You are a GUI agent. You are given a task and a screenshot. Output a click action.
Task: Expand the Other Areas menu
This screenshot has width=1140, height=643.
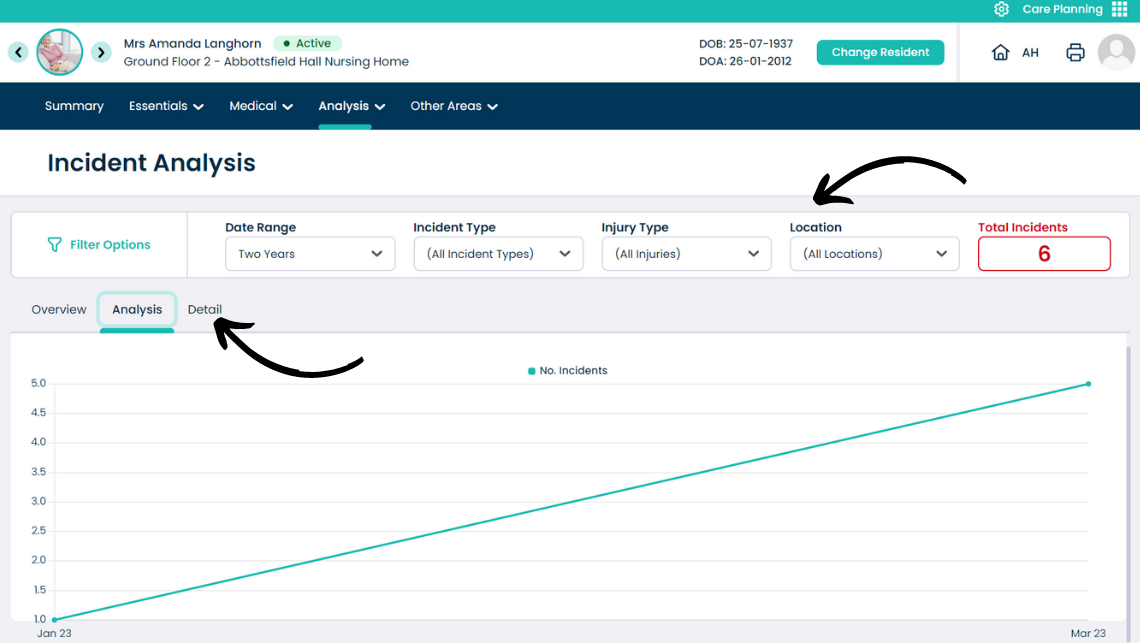click(454, 106)
